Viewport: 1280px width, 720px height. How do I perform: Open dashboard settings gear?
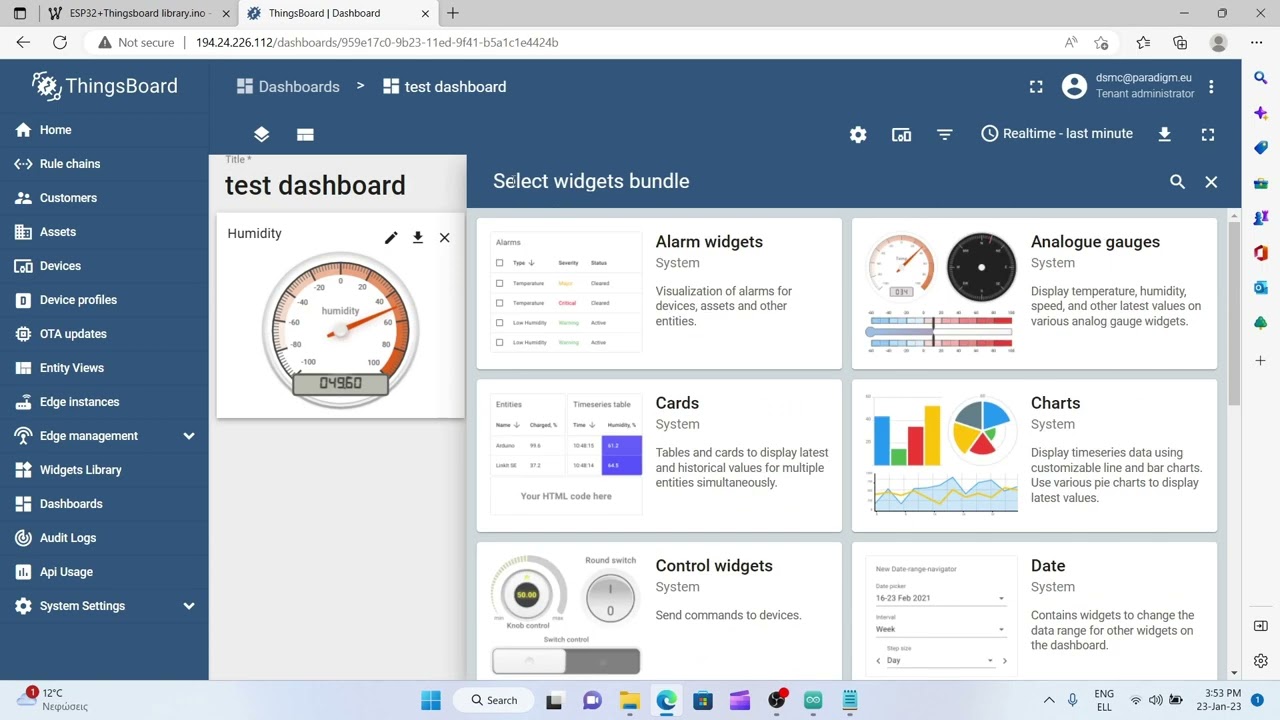click(858, 134)
